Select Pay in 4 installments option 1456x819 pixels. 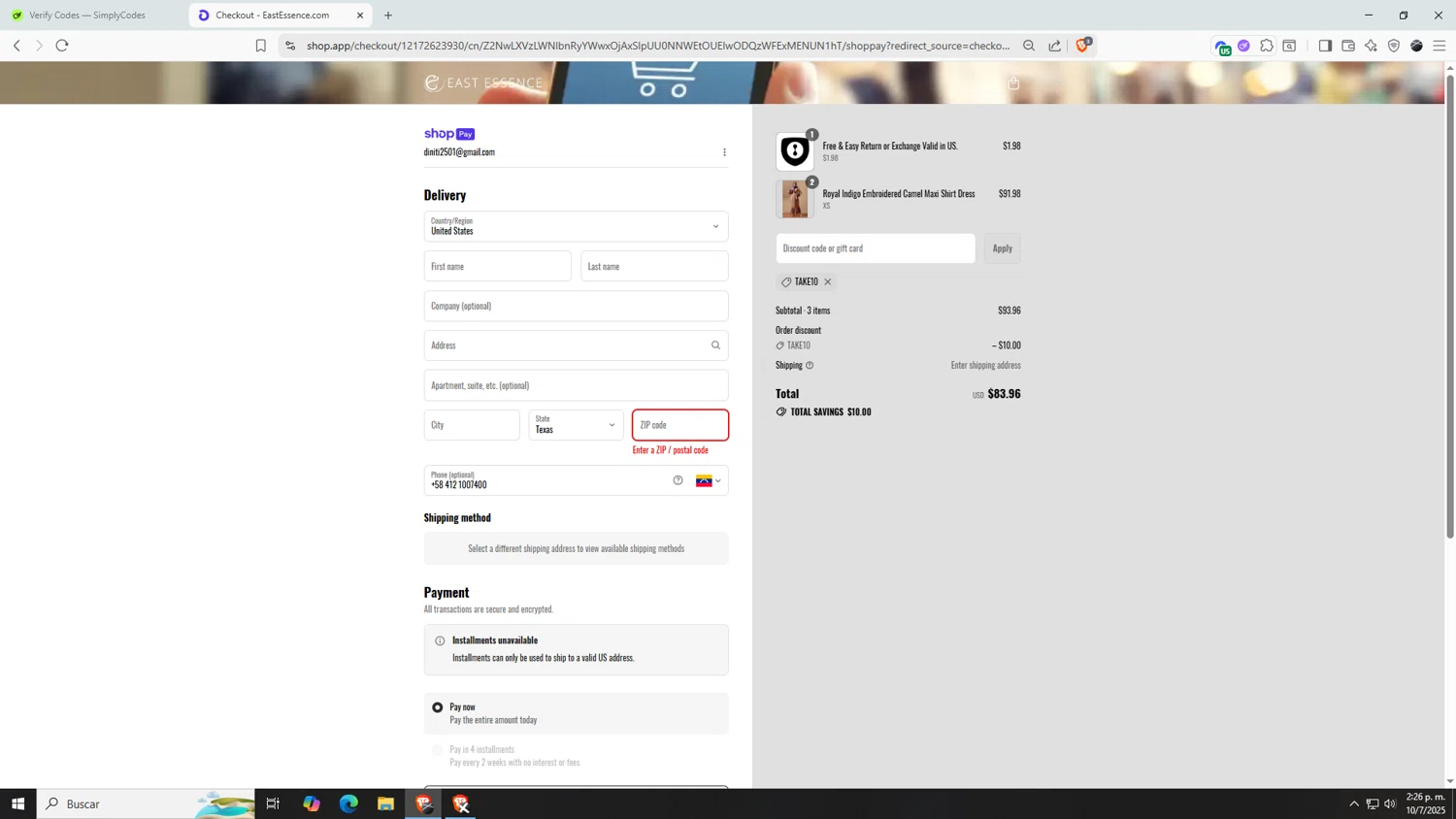(438, 750)
